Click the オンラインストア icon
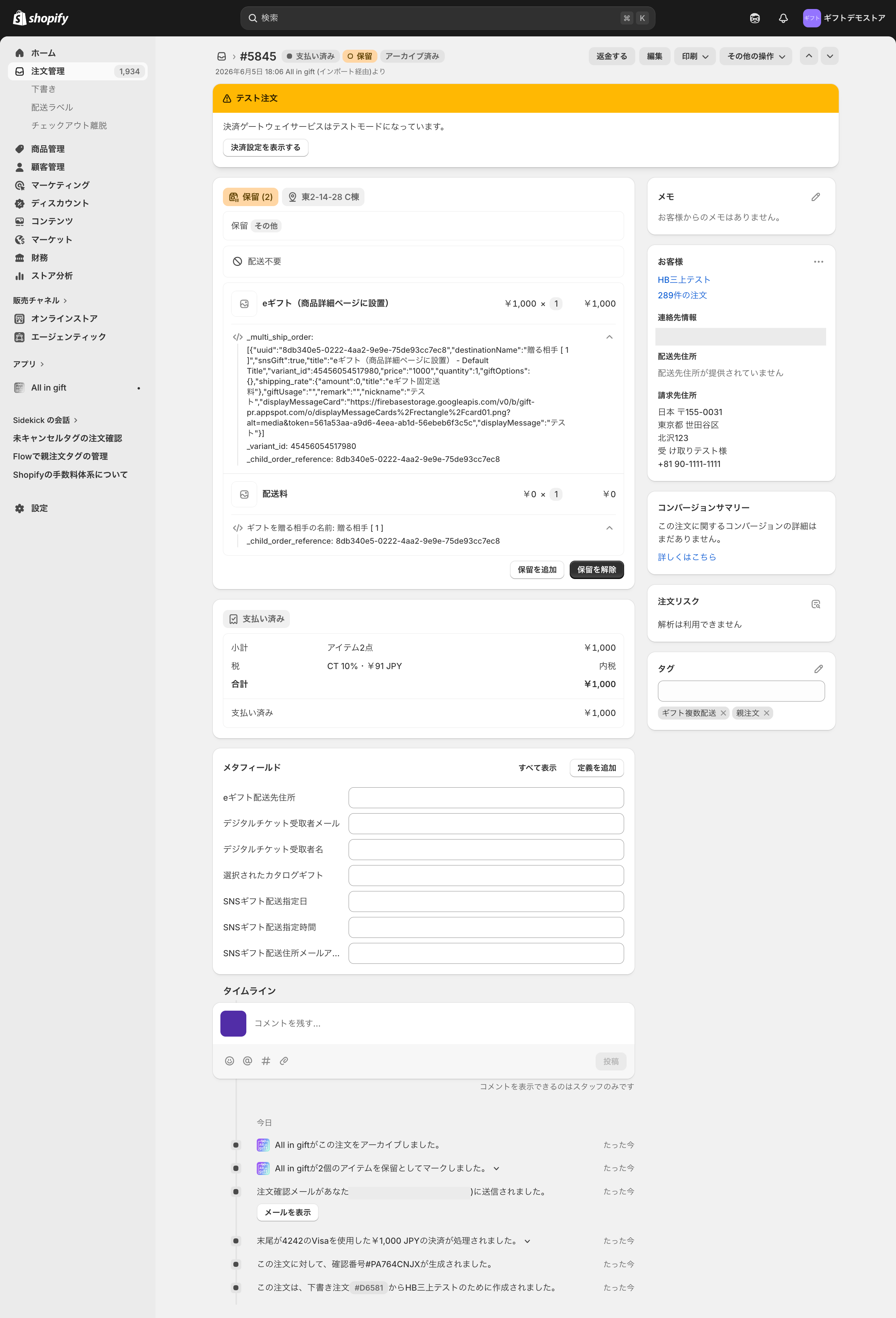The image size is (896, 1318). (x=20, y=318)
